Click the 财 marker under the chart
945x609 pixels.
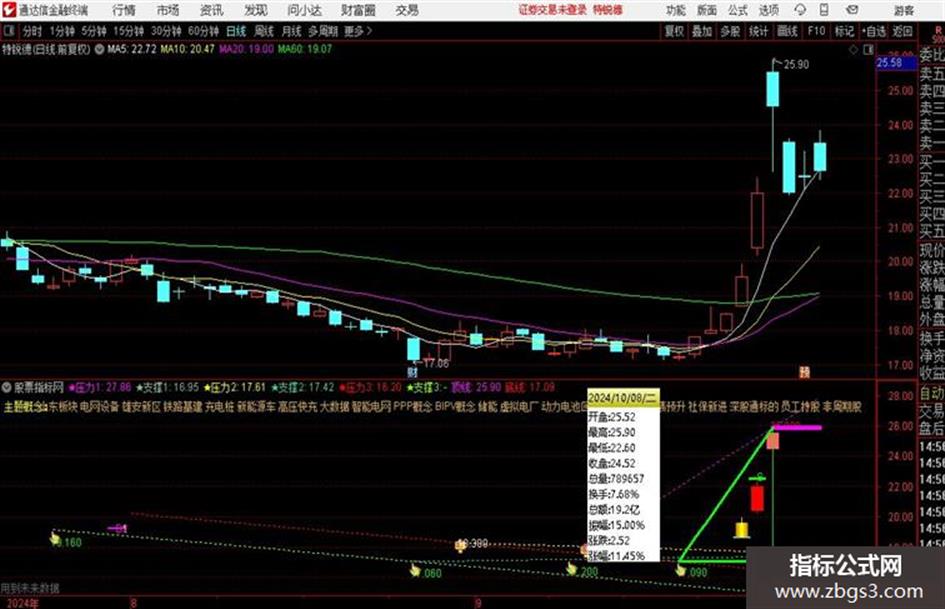coord(413,373)
